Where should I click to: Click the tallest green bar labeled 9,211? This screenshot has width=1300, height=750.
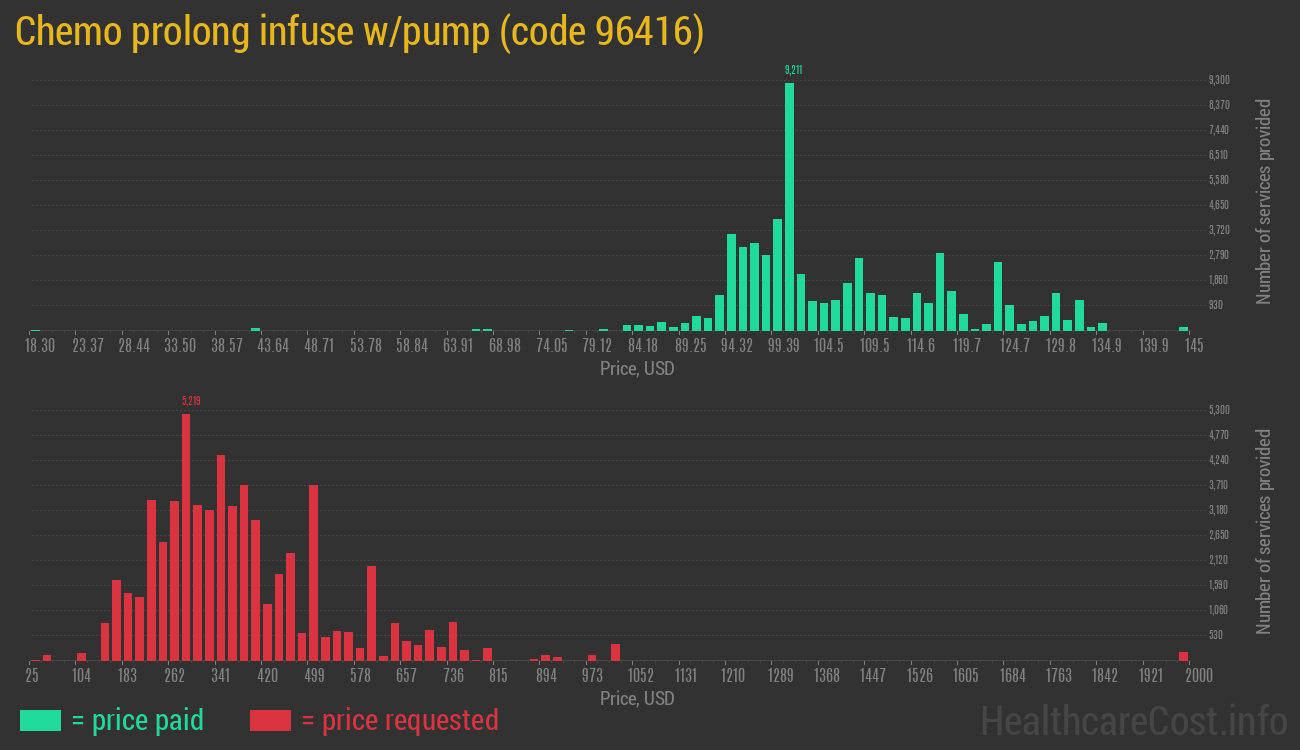coord(789,205)
